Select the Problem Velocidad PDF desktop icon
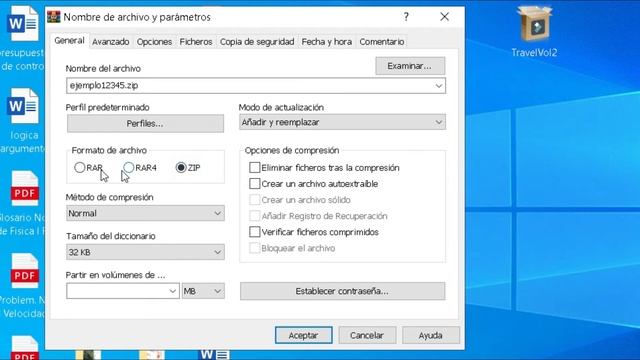This screenshot has width=640, height=360. [22, 286]
